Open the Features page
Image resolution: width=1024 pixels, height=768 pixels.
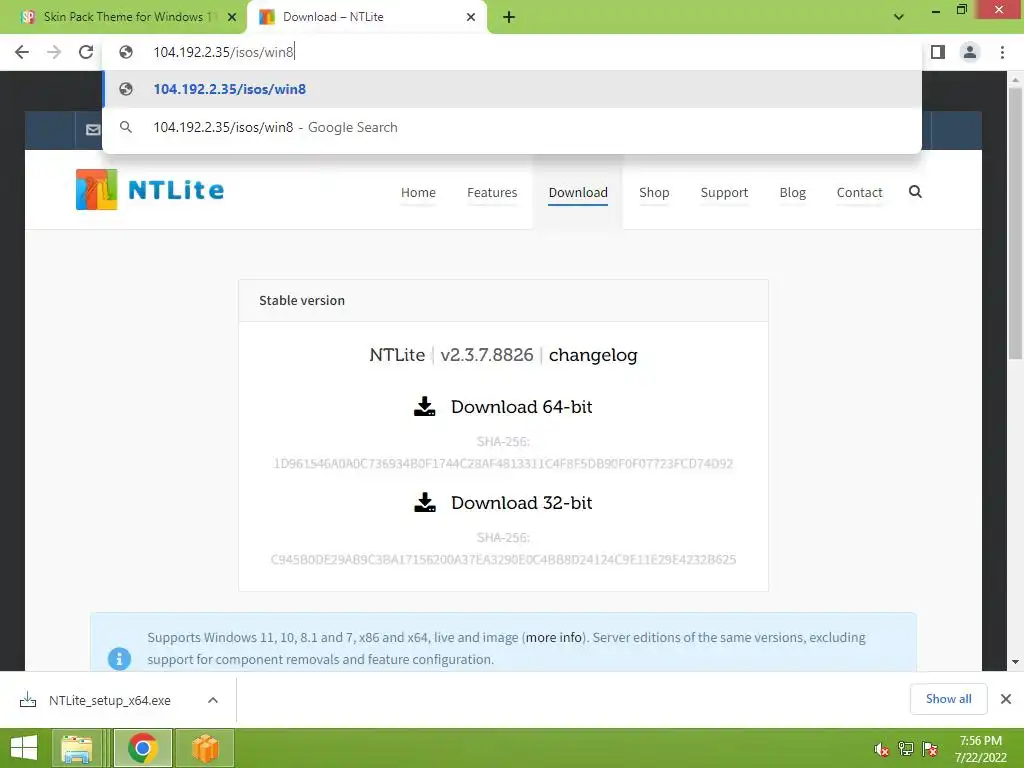tap(492, 193)
